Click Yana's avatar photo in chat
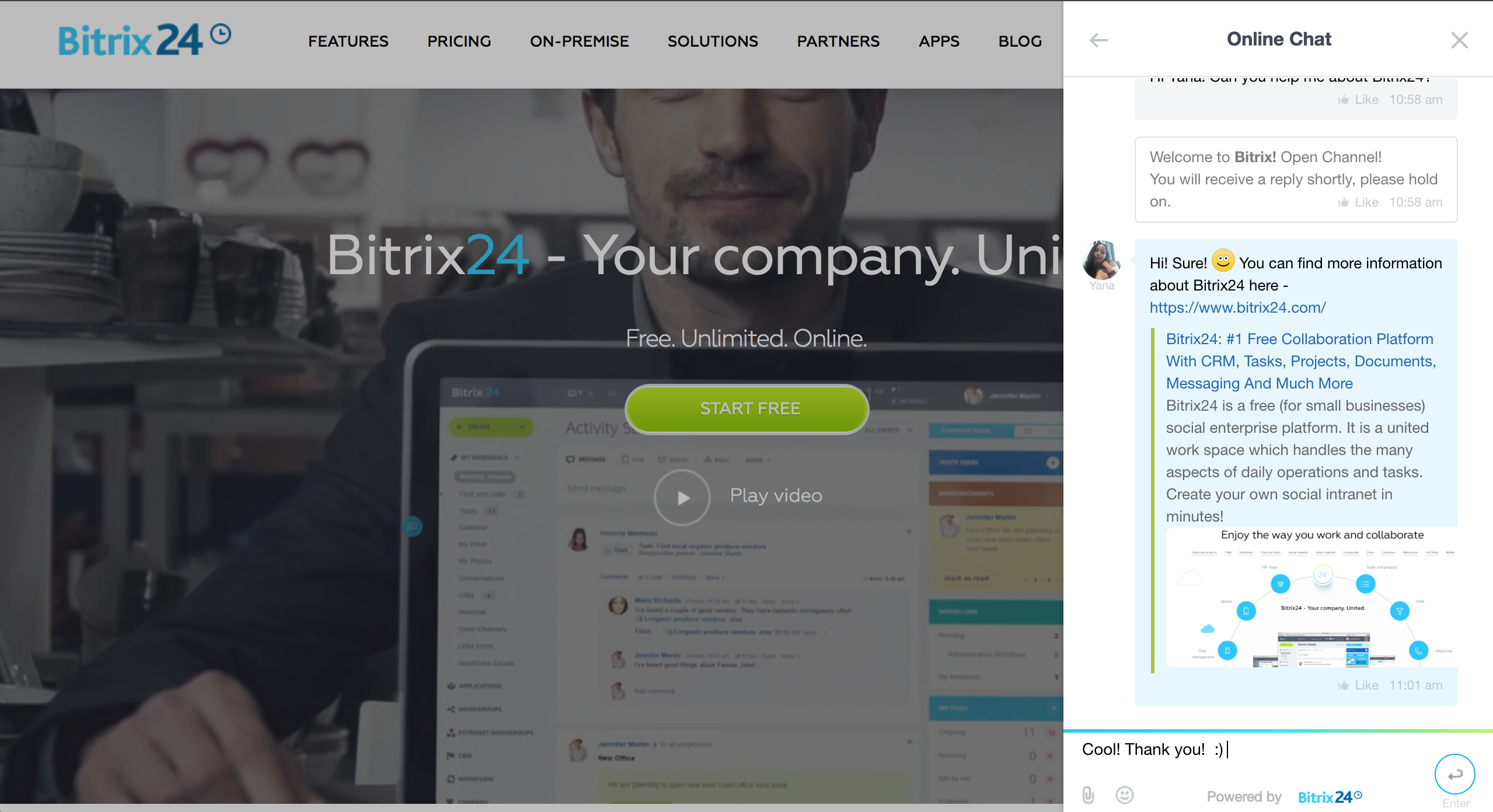The image size is (1493, 812). (x=1101, y=260)
